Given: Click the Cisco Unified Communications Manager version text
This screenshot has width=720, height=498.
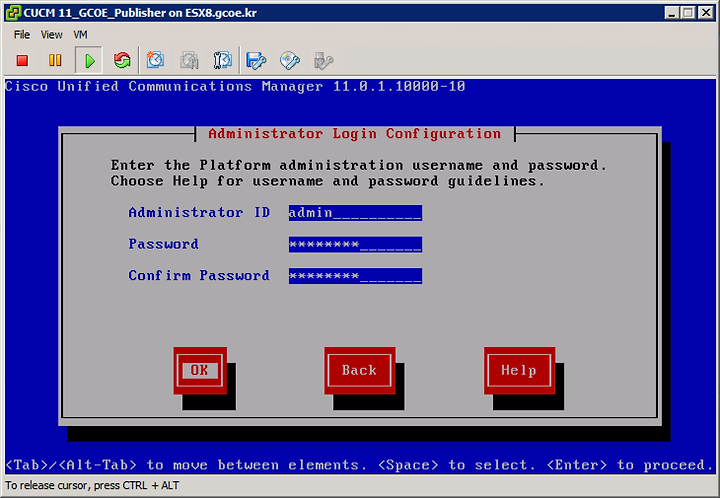Looking at the screenshot, I should point(235,86).
